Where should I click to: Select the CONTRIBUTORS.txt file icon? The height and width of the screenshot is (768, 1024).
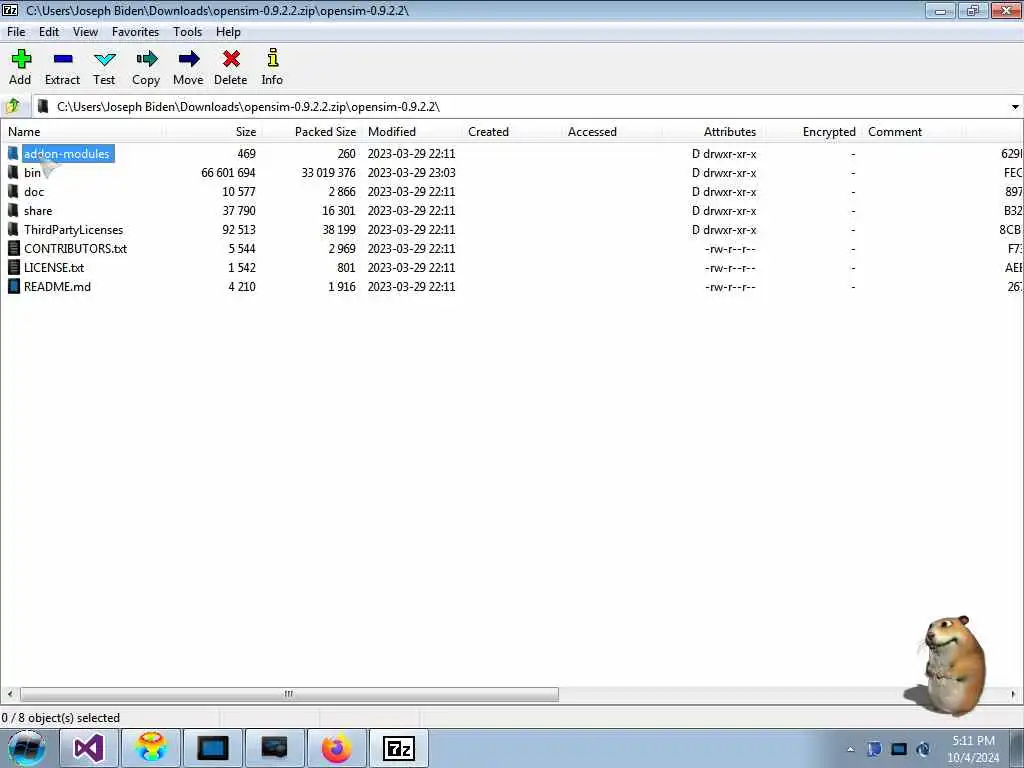click(13, 248)
